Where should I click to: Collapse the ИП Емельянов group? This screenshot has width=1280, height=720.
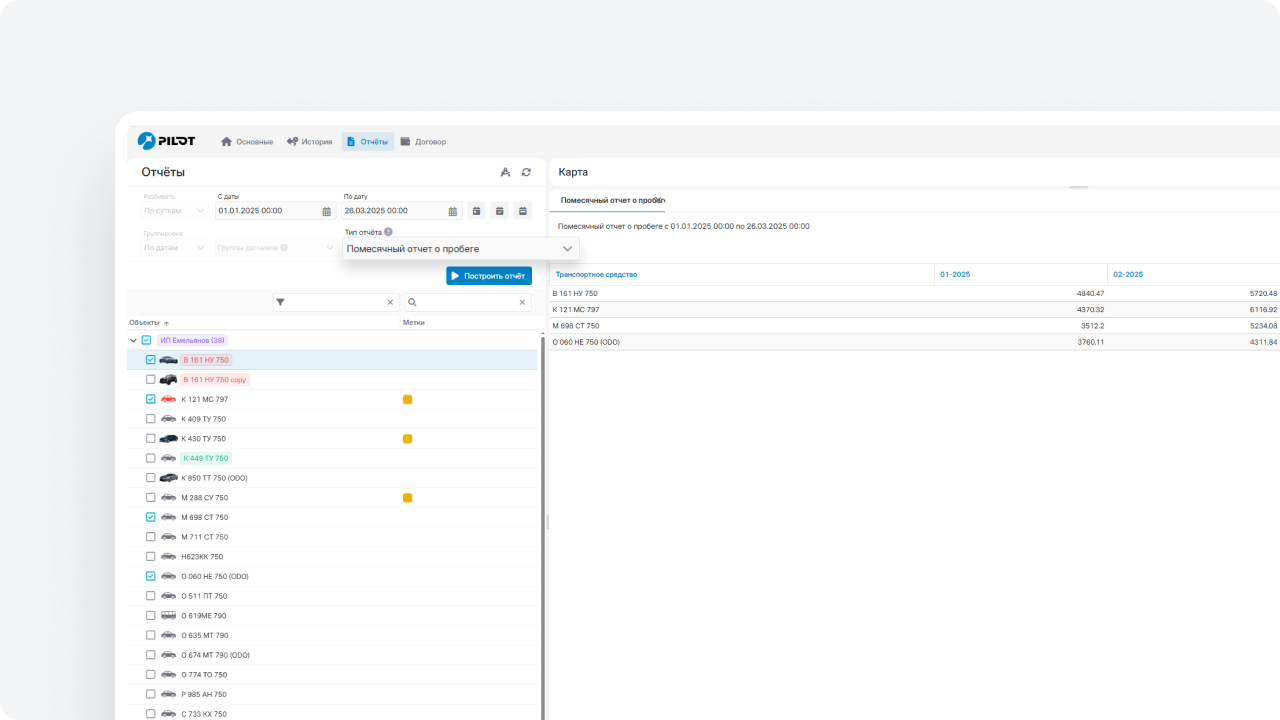(134, 340)
